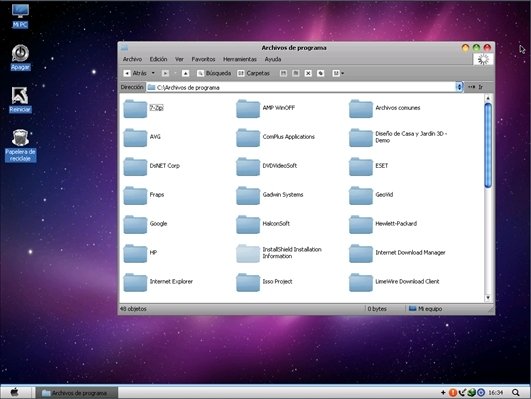Open the Ayuda menu
531x399 pixels.
(x=273, y=59)
